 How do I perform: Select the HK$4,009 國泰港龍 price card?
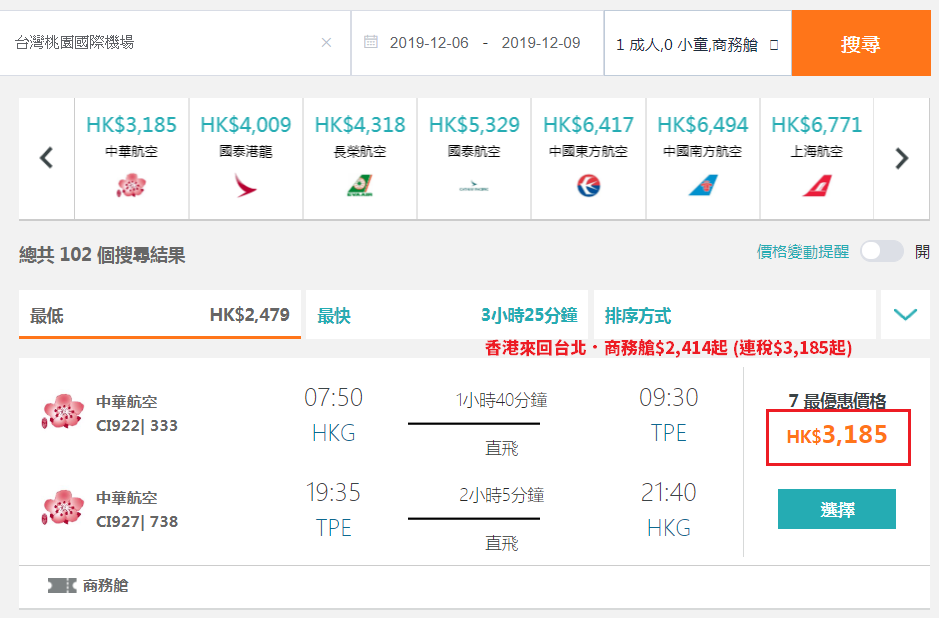[x=246, y=158]
